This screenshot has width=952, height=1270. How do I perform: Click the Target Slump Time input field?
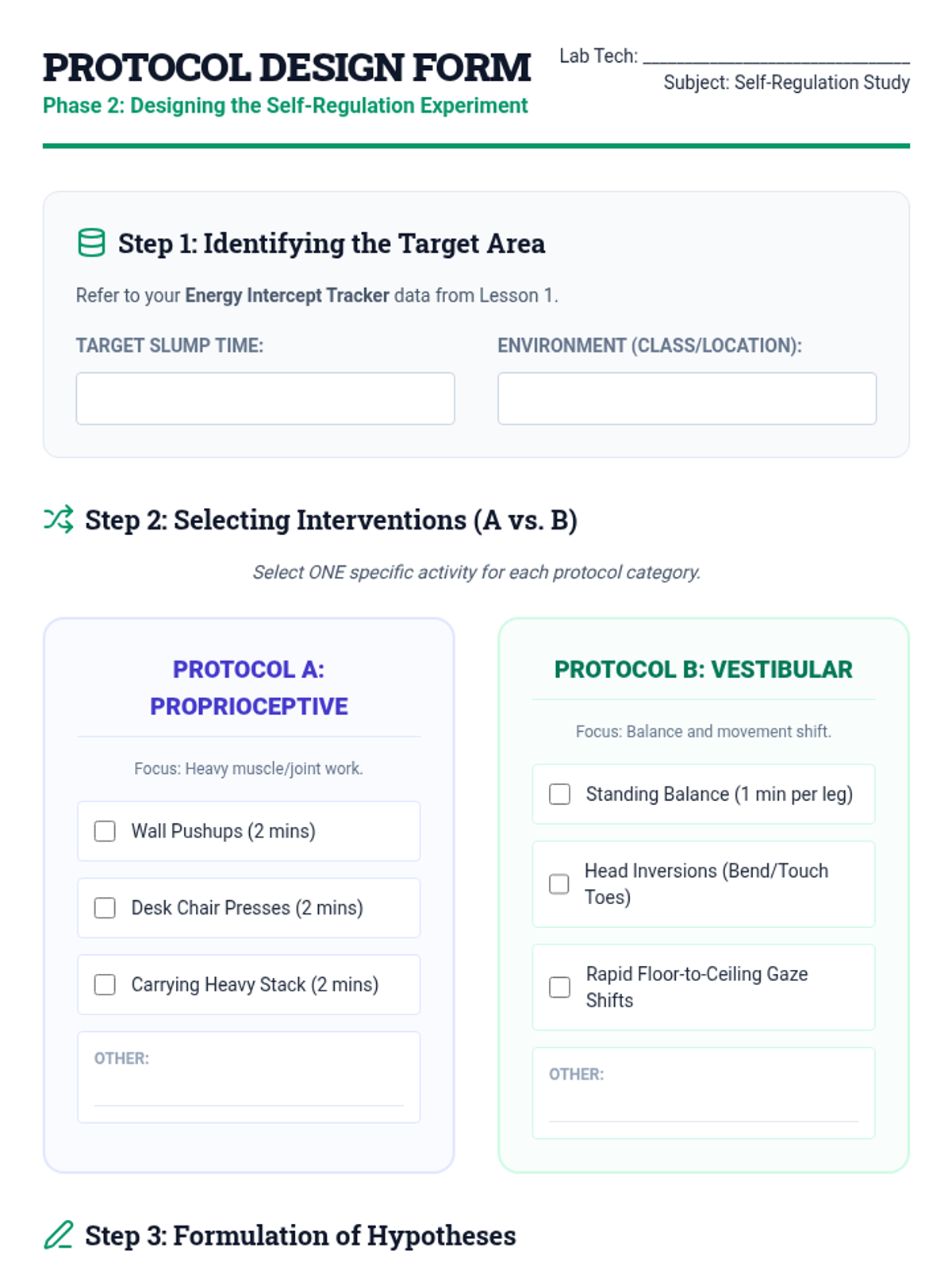click(265, 398)
